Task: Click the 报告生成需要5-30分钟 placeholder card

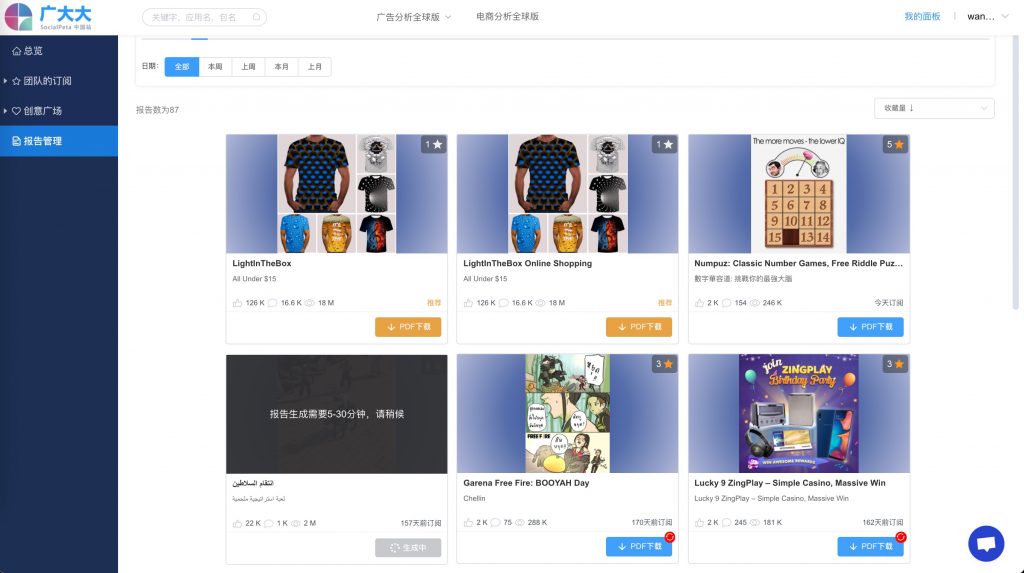Action: pyautogui.click(x=336, y=414)
